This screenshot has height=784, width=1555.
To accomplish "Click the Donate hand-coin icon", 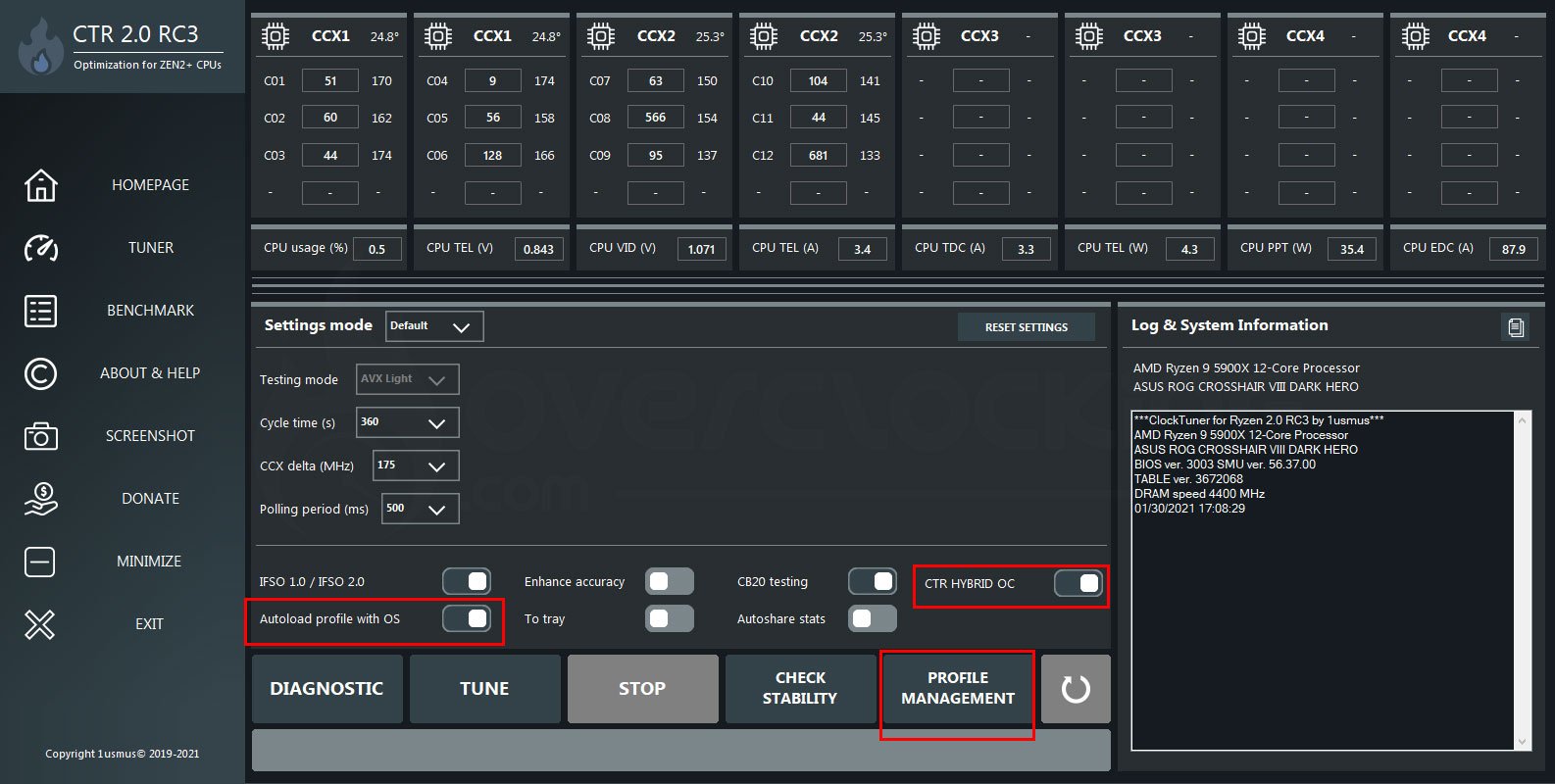I will pos(40,499).
